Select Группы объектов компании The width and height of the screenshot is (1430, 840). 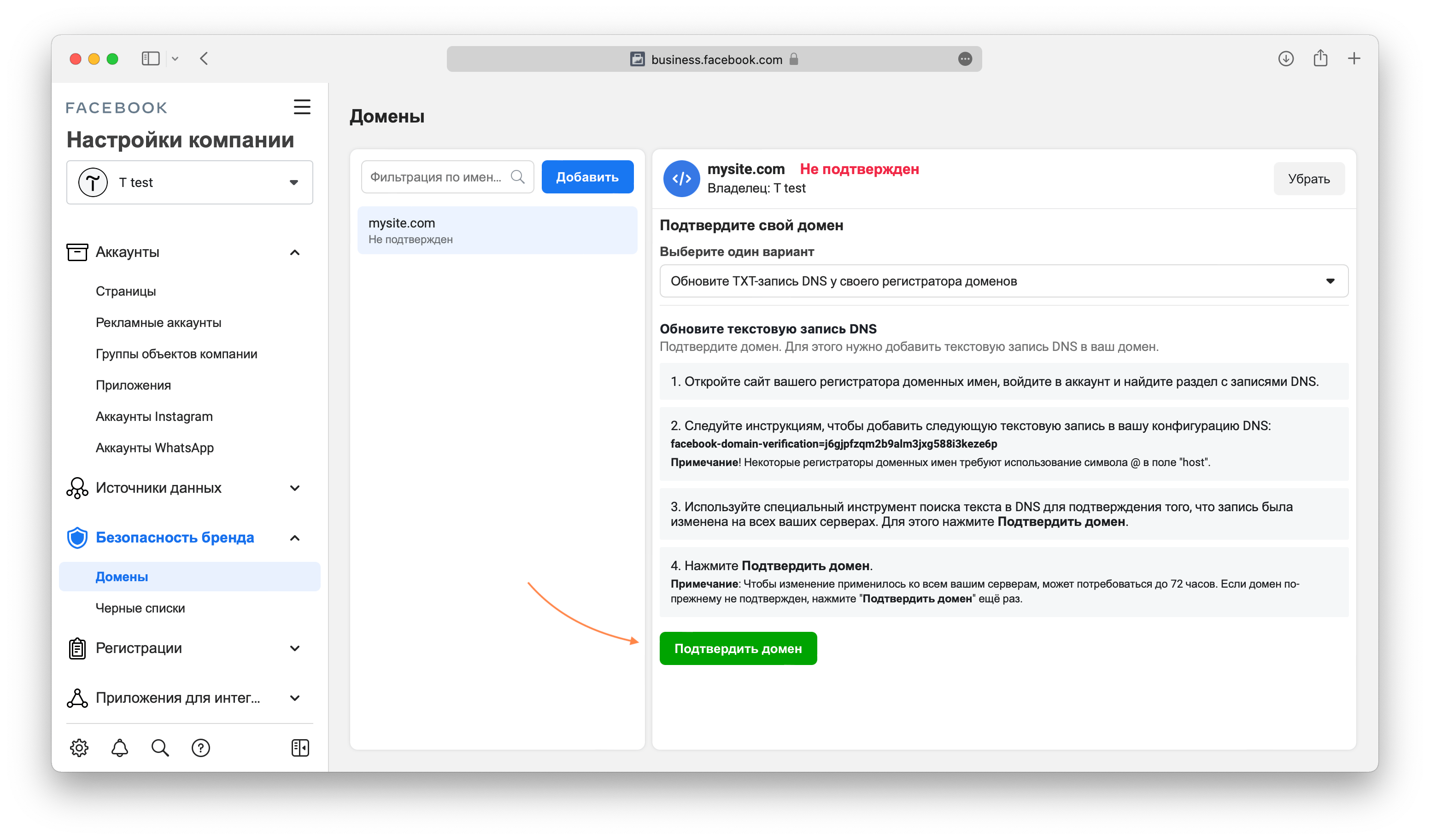pos(176,353)
